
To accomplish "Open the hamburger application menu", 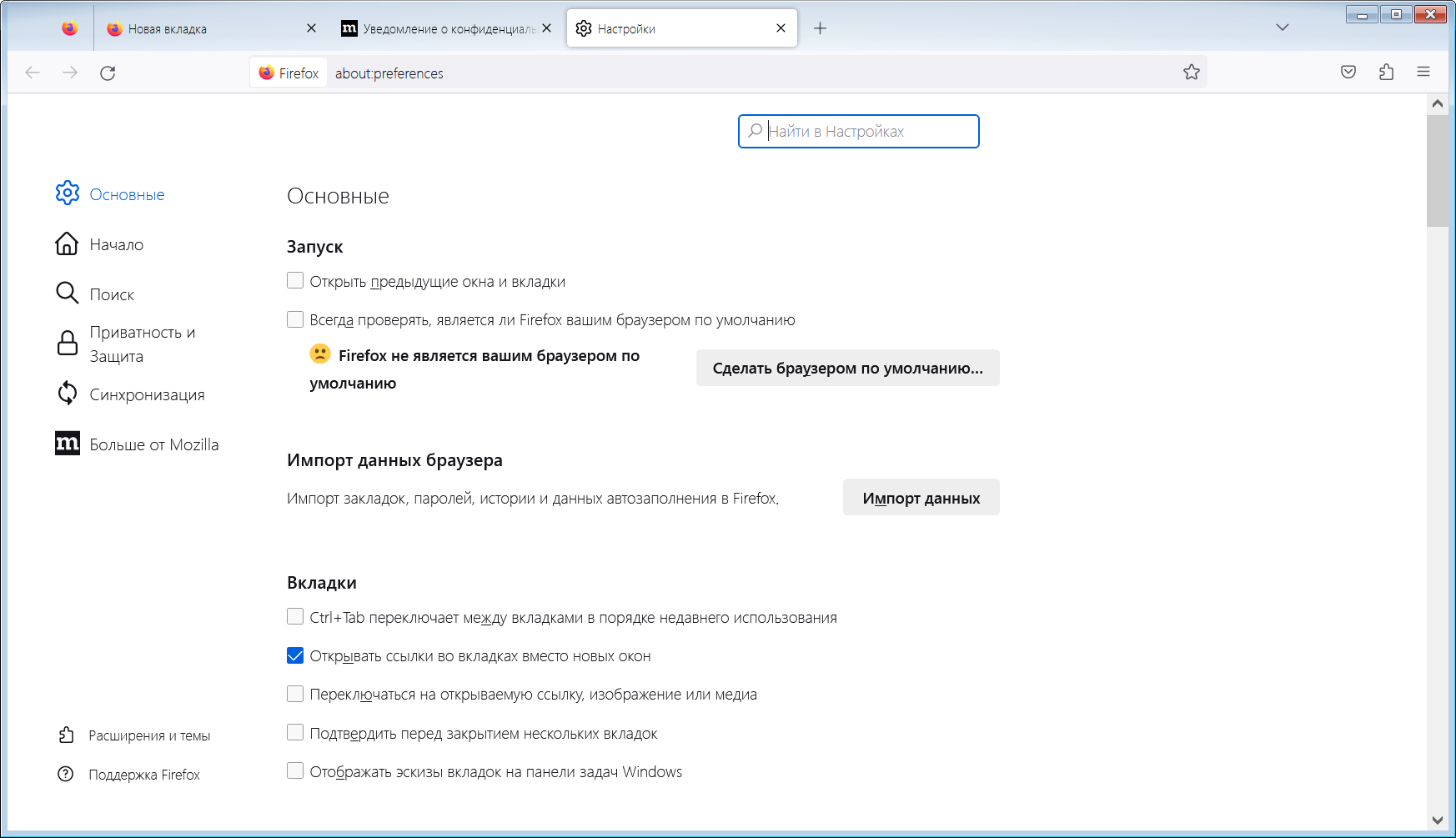I will (x=1423, y=73).
